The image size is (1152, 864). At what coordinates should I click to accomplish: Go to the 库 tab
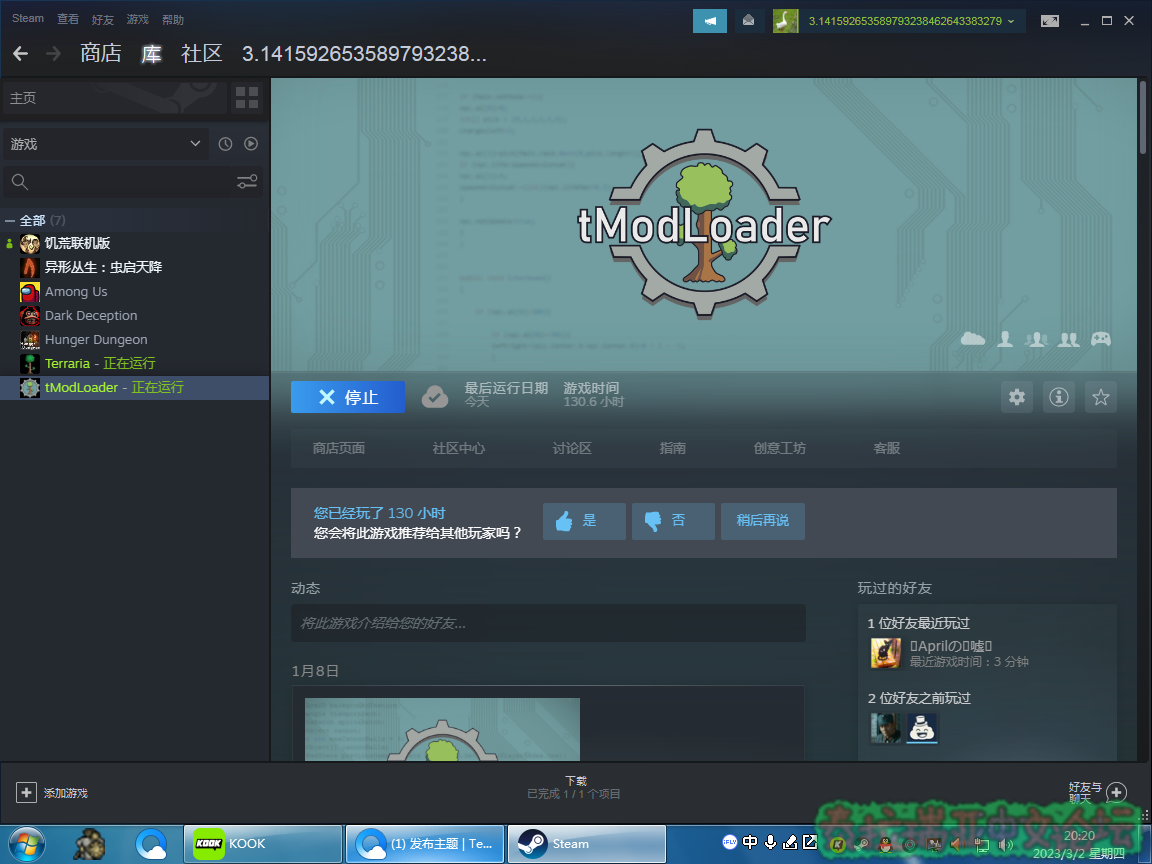tap(151, 53)
